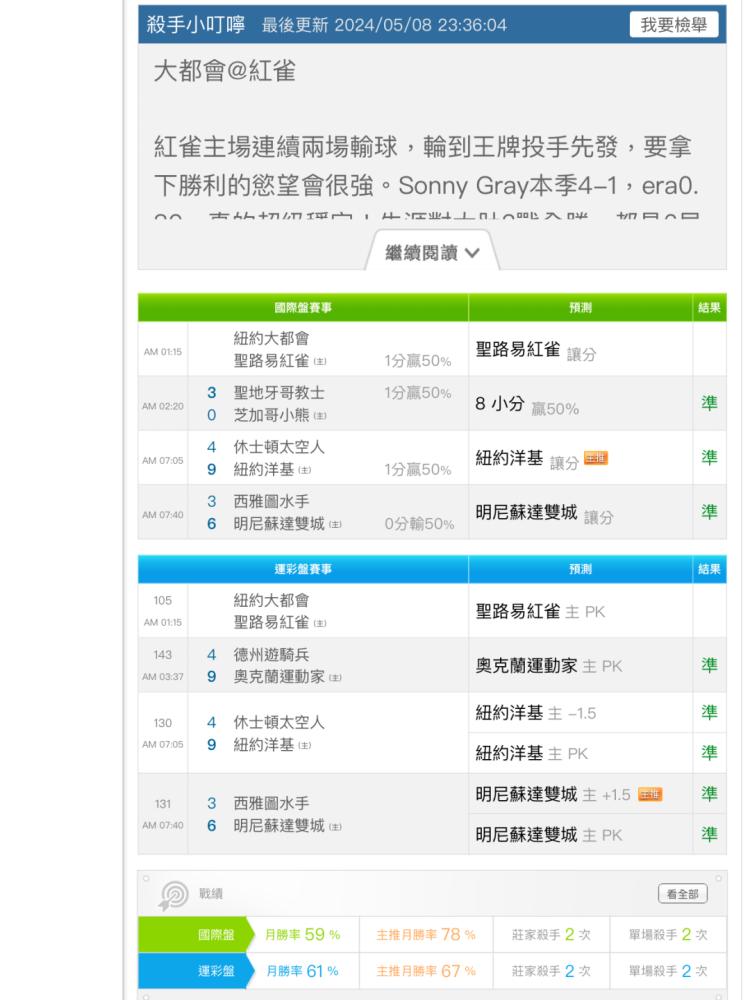Image resolution: width=750 pixels, height=1000 pixels.
Task: Click 國際盤 莊家殺手 2 次
Action: (x=552, y=934)
